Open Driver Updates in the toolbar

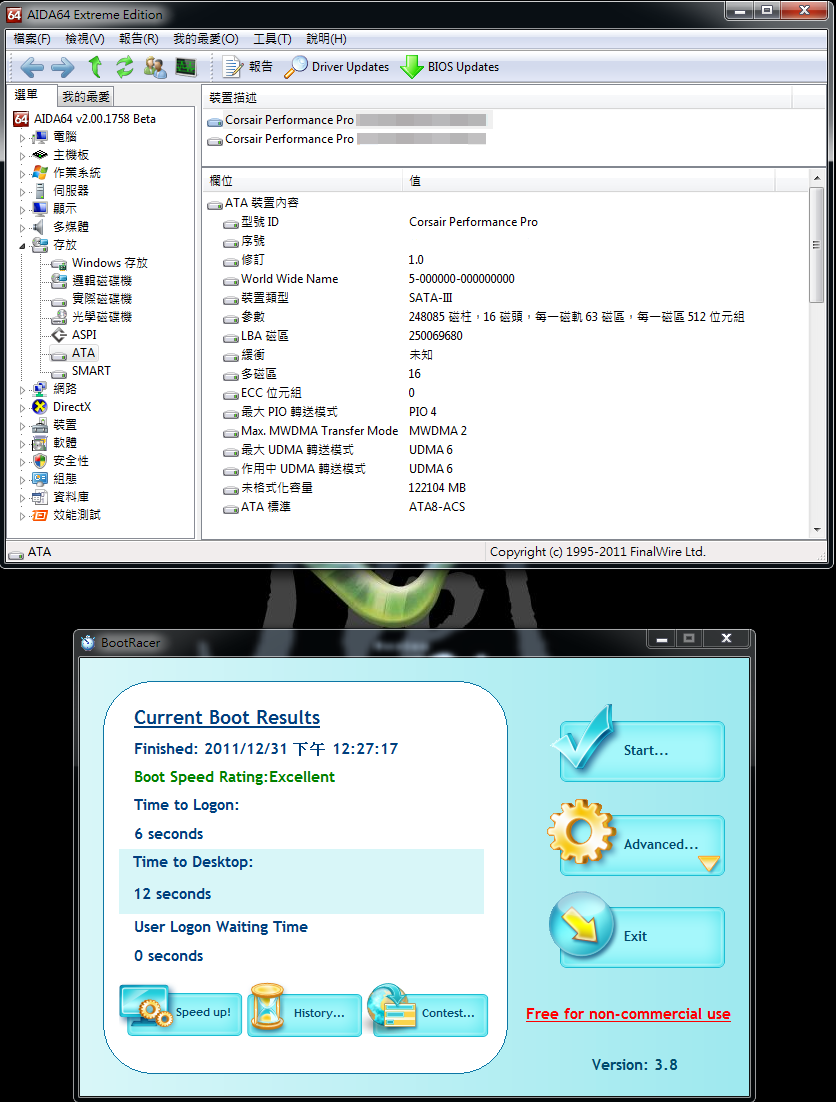click(x=337, y=67)
